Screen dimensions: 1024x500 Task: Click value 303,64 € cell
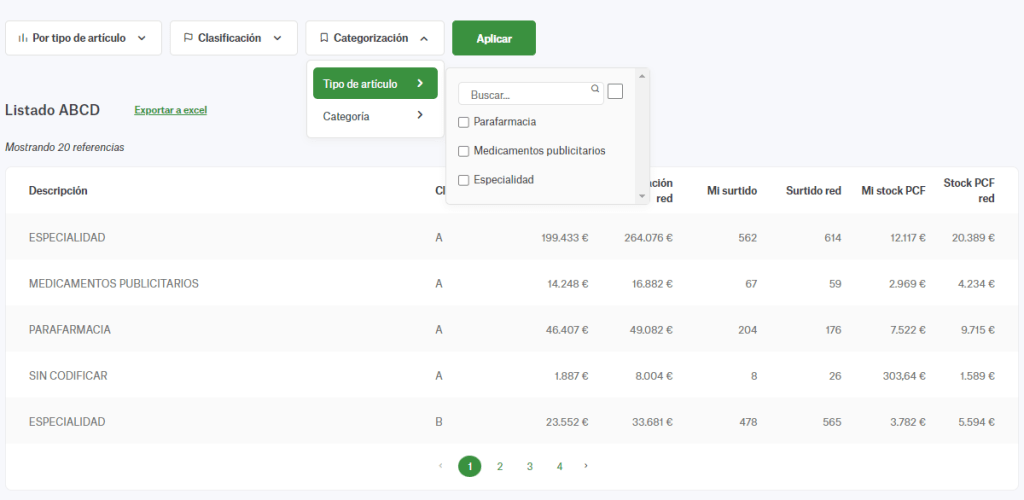coord(902,376)
